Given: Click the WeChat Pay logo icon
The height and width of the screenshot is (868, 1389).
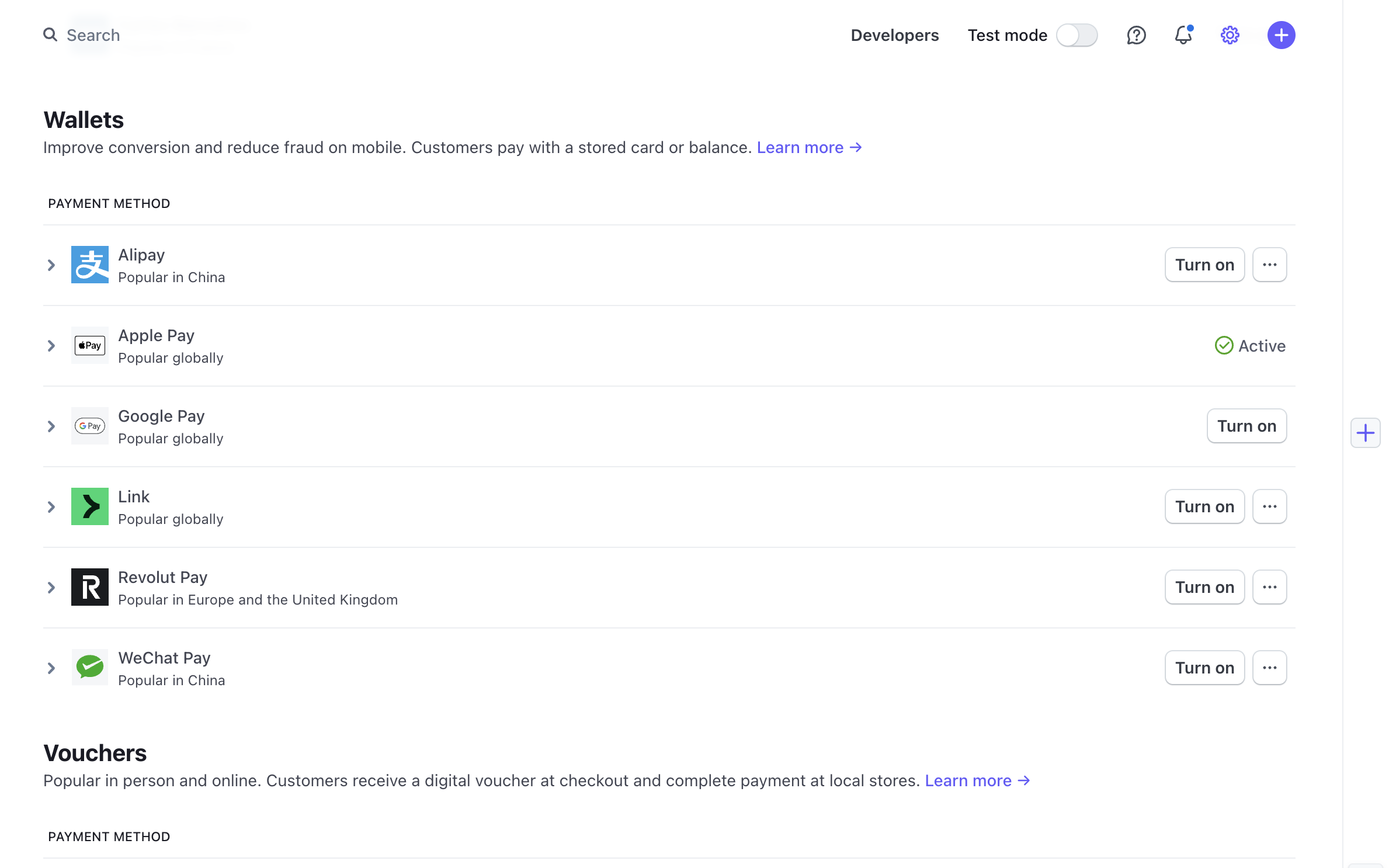Looking at the screenshot, I should tap(89, 667).
